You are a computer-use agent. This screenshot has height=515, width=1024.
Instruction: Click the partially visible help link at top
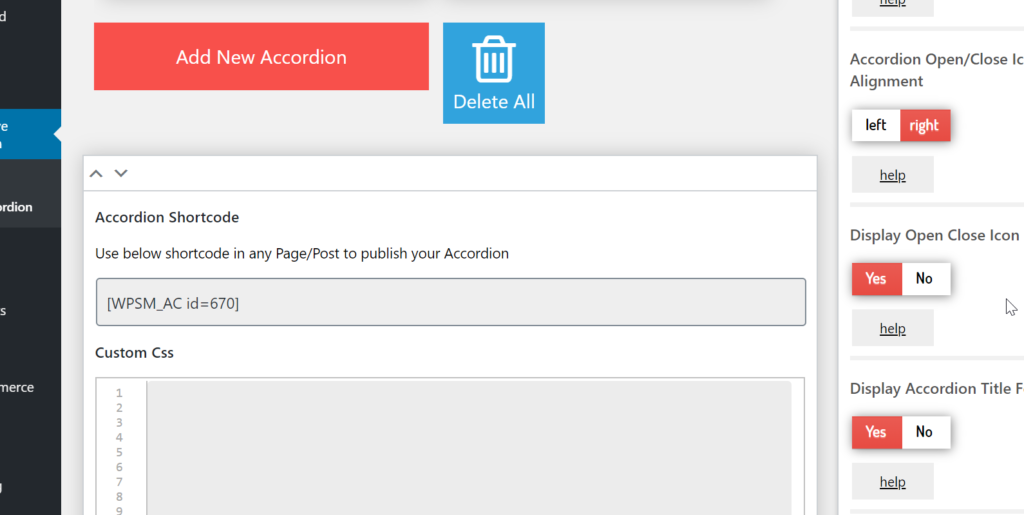892,4
